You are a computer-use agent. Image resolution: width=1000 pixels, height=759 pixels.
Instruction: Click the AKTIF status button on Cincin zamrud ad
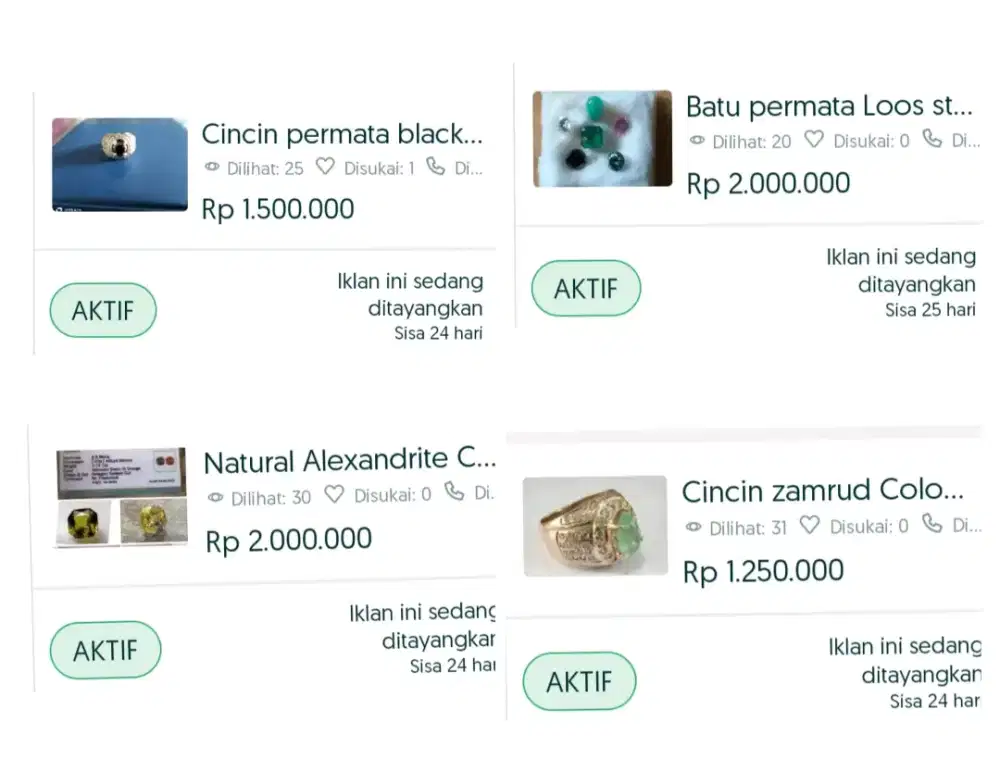pyautogui.click(x=578, y=682)
